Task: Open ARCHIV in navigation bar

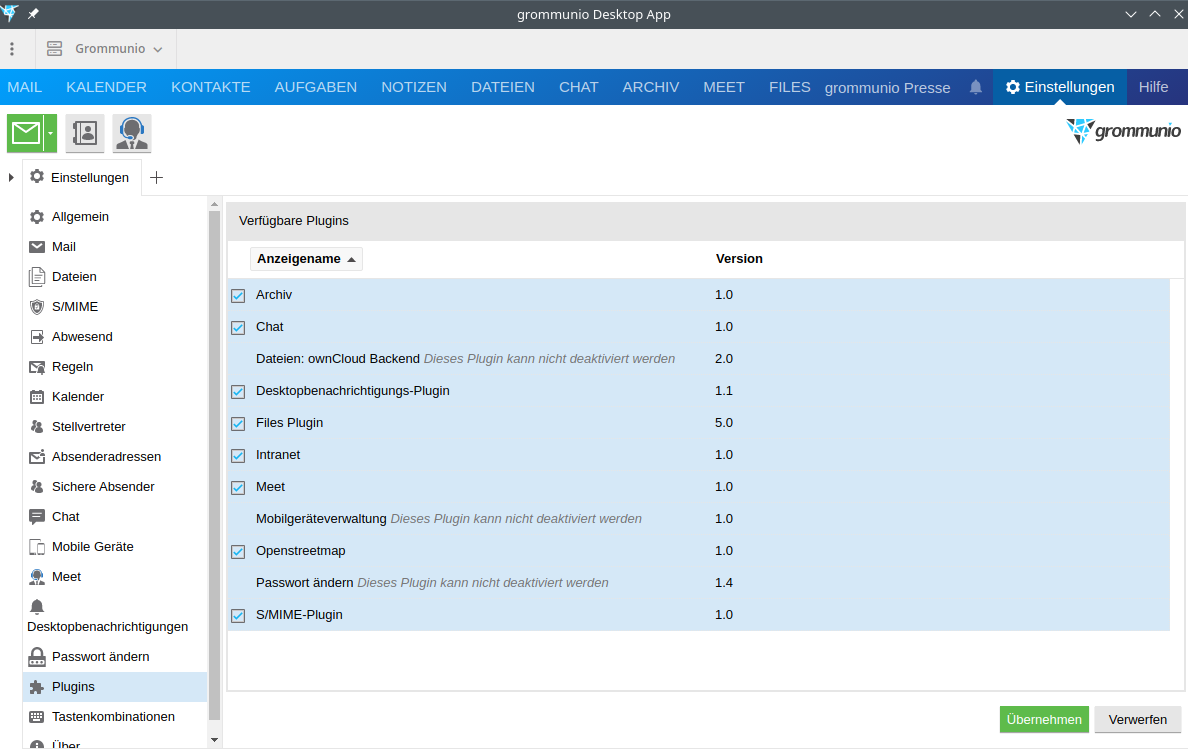Action: tap(650, 87)
